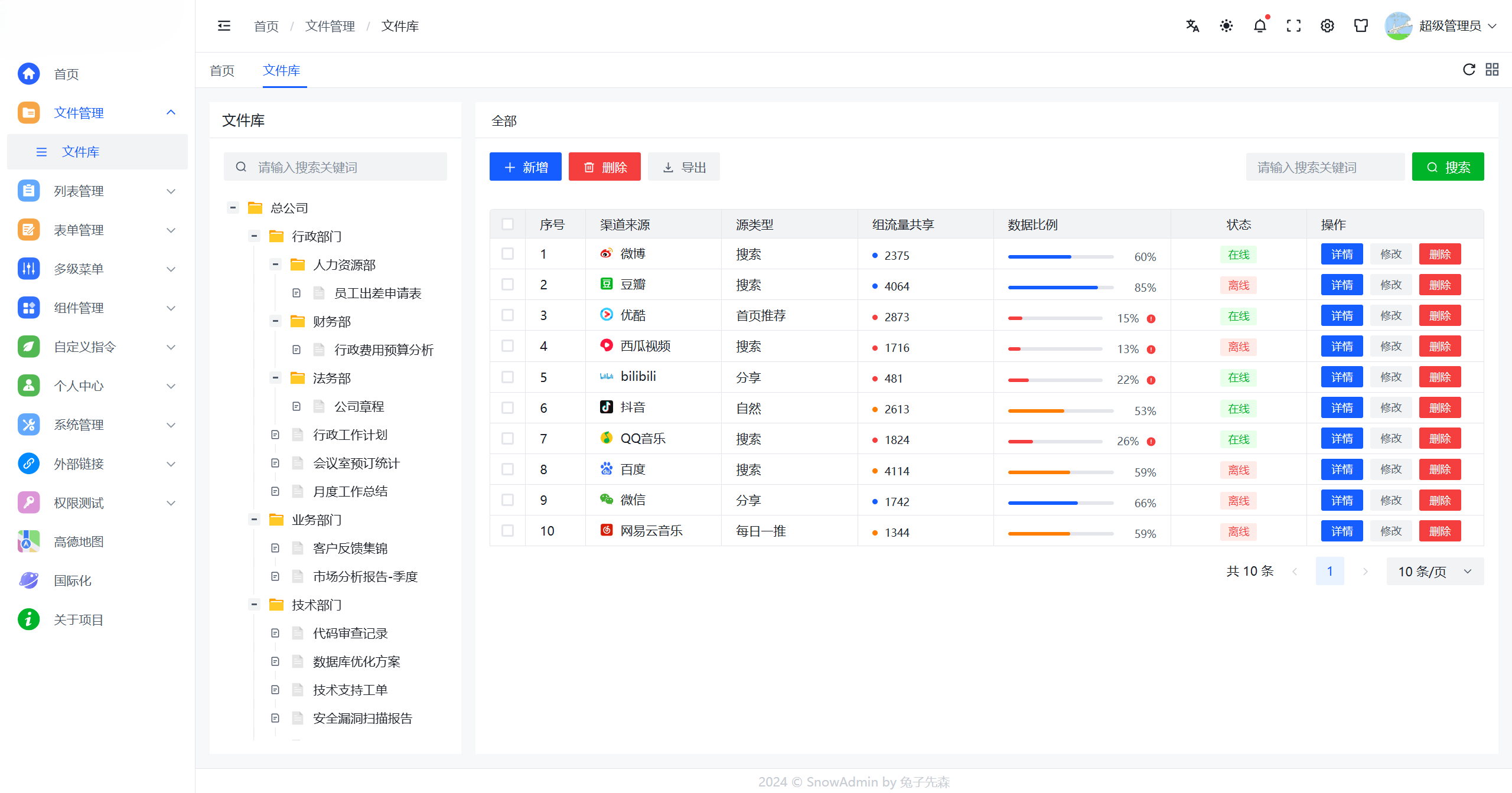Switch to the 首页 tab
The image size is (1512, 793).
pyautogui.click(x=222, y=70)
